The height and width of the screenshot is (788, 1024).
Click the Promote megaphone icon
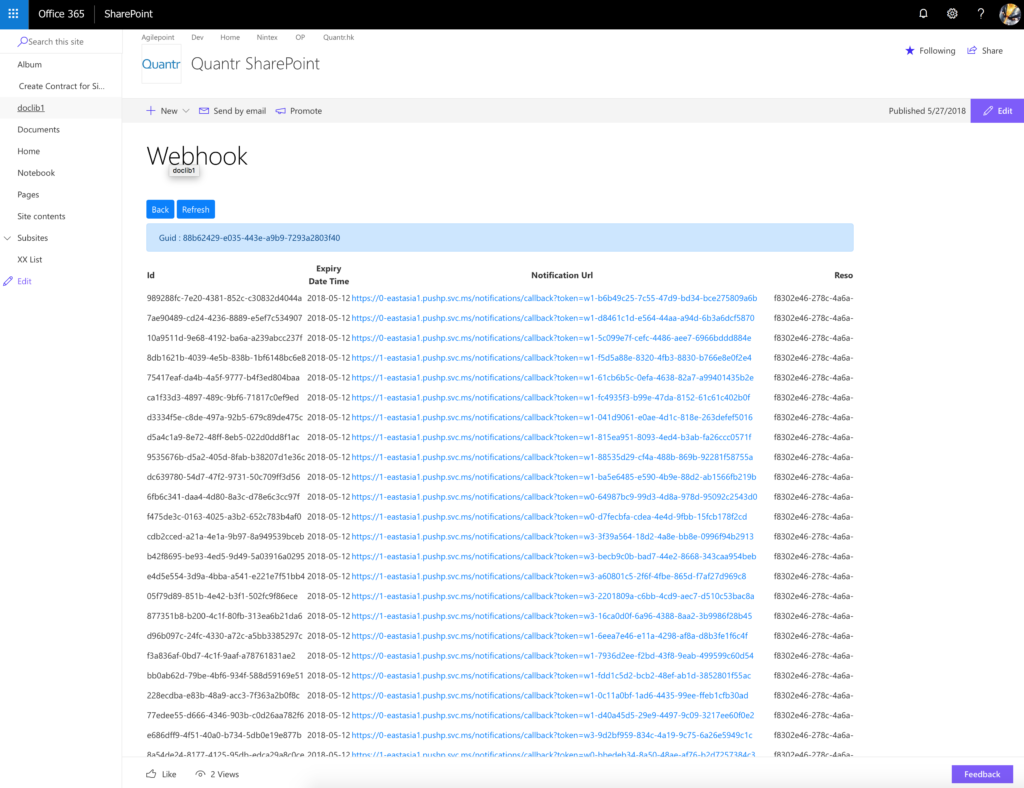point(280,111)
